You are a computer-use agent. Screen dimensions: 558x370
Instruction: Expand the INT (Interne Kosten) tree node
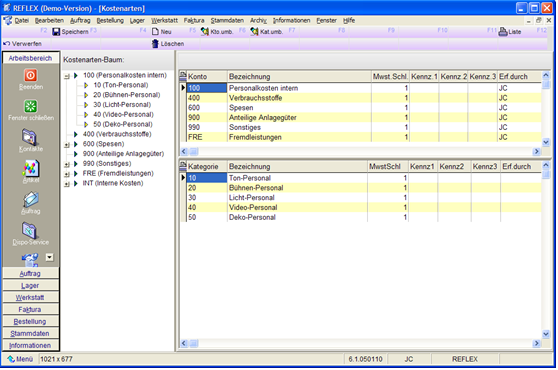click(67, 184)
